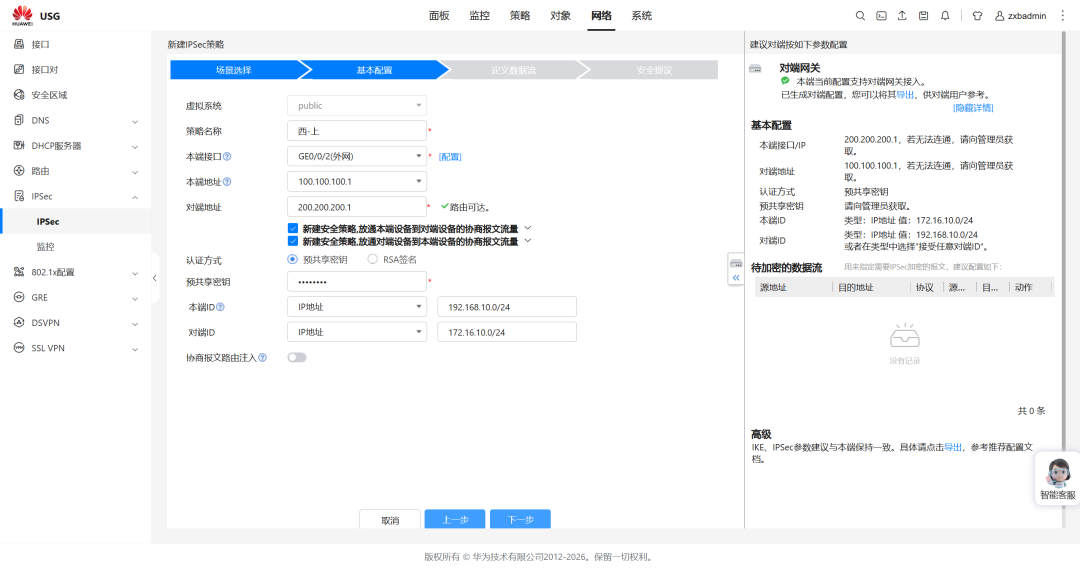Click help icon beside 本端地址
This screenshot has height=568, width=1080.
point(227,182)
